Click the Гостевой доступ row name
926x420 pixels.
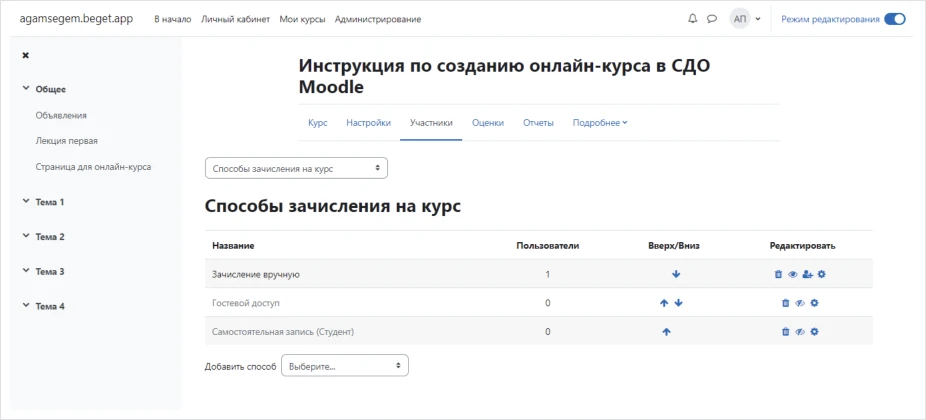[x=246, y=303]
